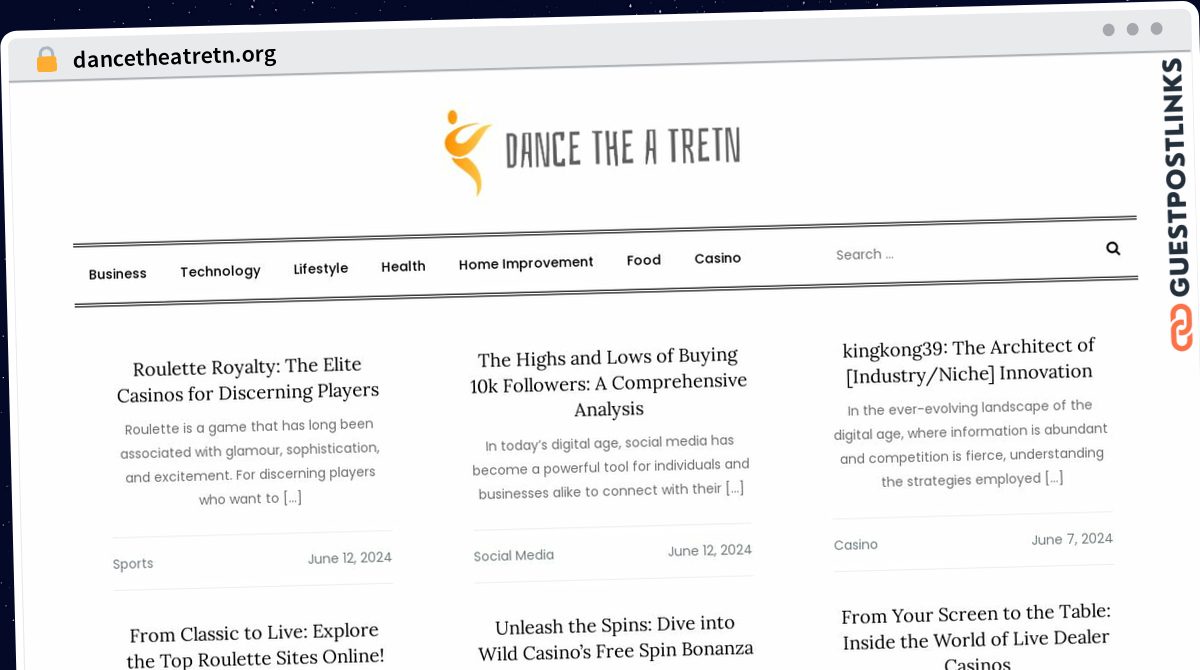This screenshot has height=670, width=1200.
Task: Select the Food menu item
Action: [644, 260]
